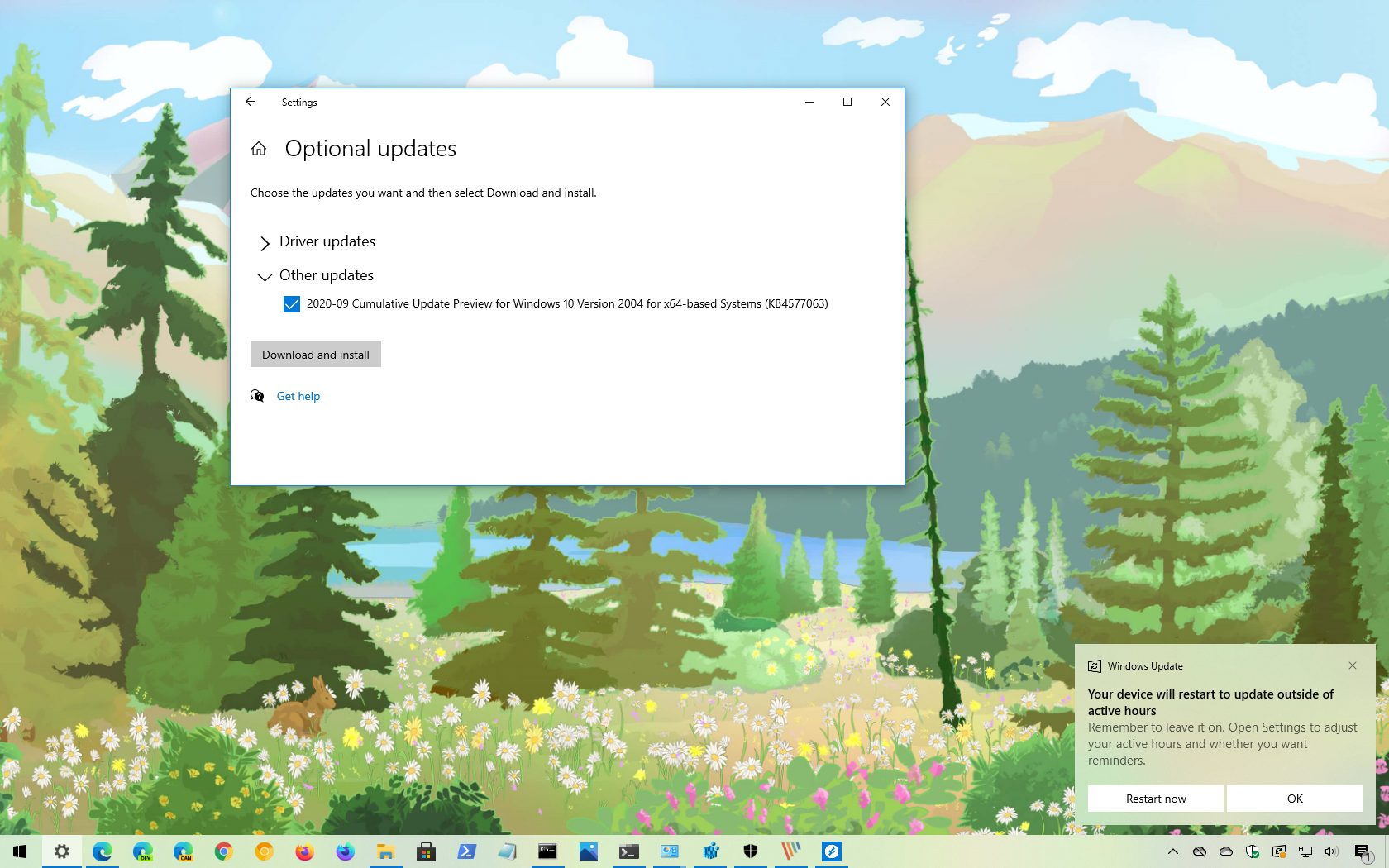Open the Action Center notification icon
1389x868 pixels.
coord(1364,851)
